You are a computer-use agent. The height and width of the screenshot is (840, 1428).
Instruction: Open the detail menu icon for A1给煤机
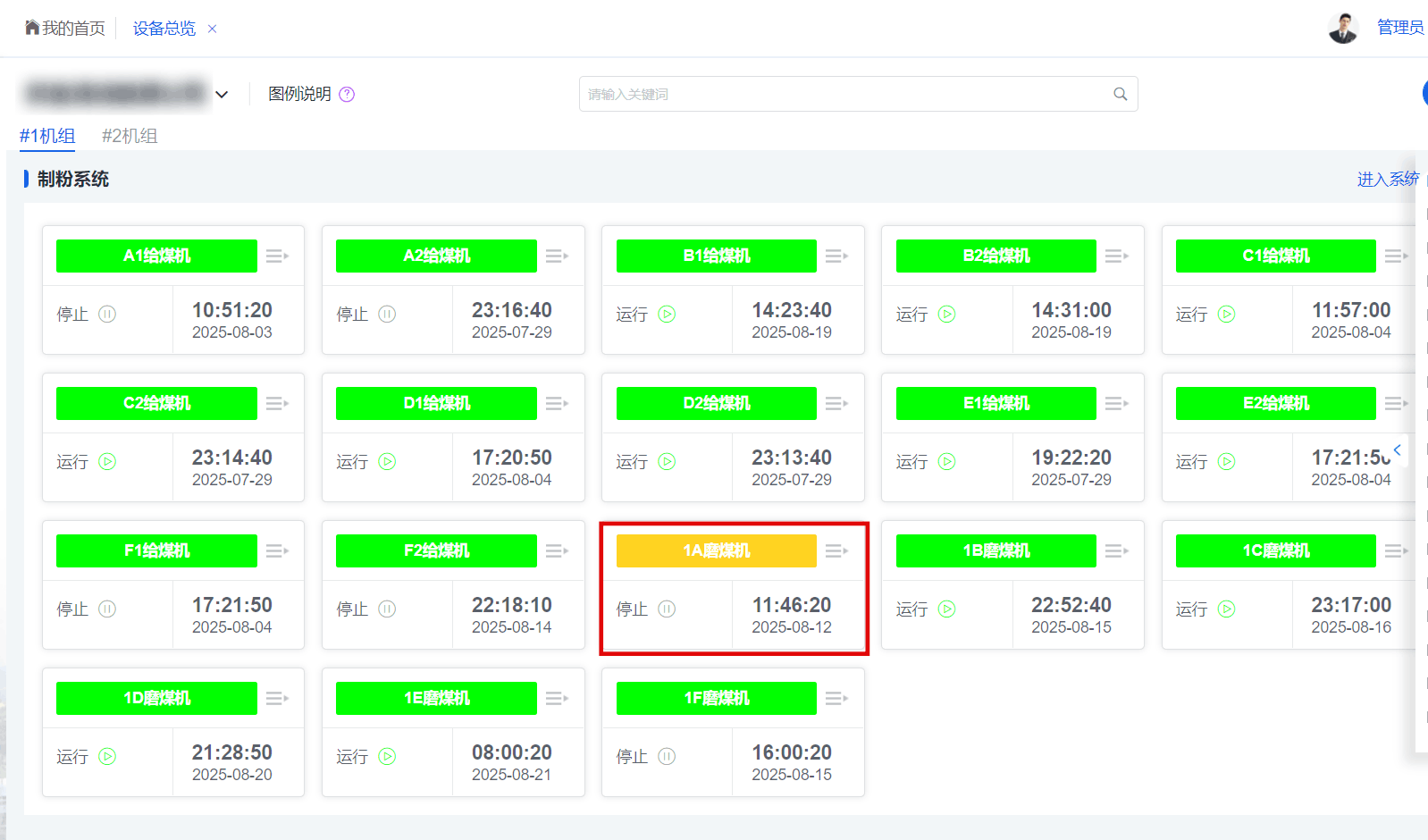[x=277, y=256]
